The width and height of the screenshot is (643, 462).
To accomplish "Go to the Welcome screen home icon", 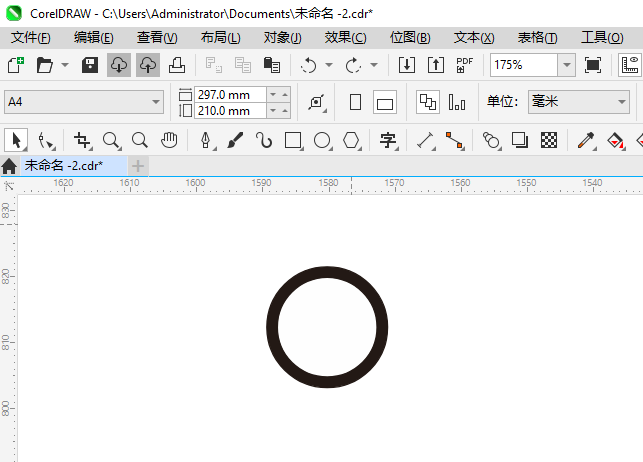I will (9, 166).
